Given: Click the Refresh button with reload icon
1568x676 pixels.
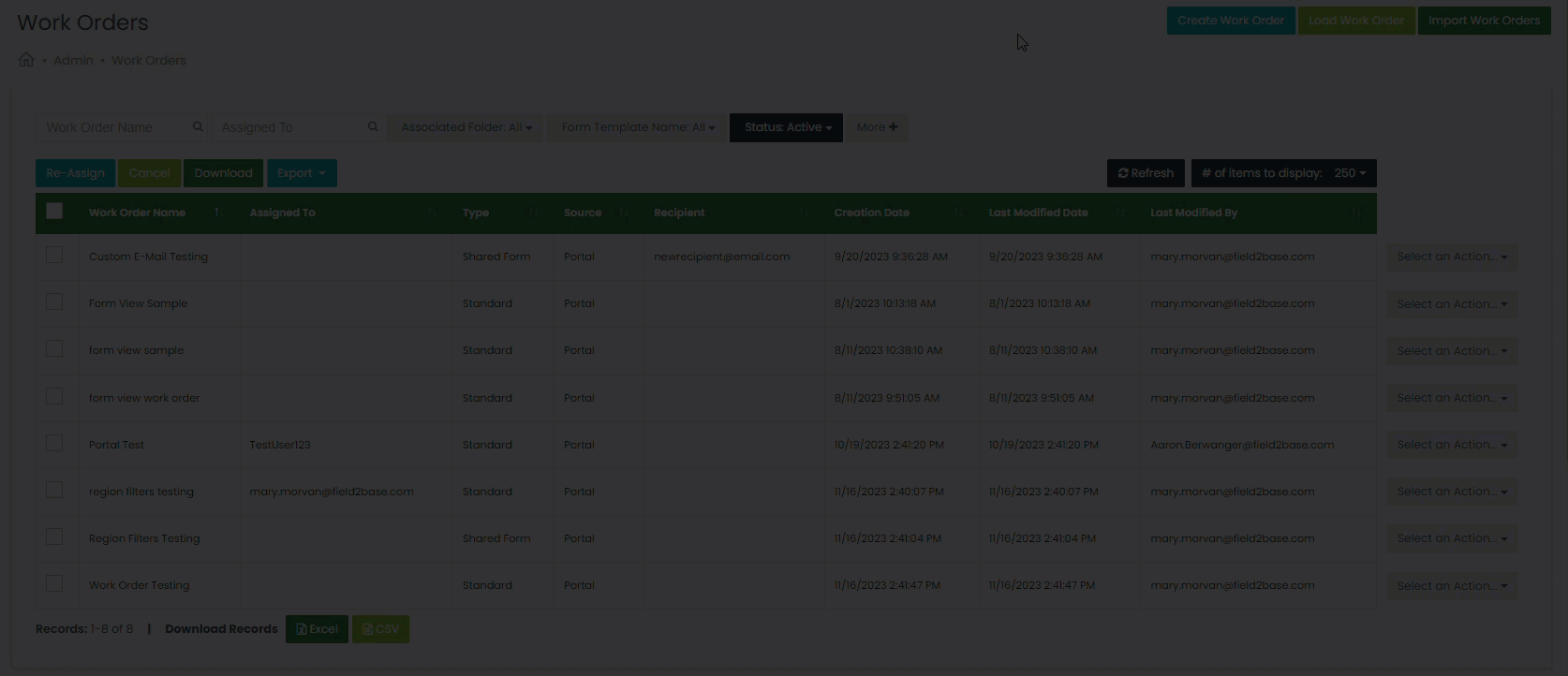Looking at the screenshot, I should [x=1146, y=173].
